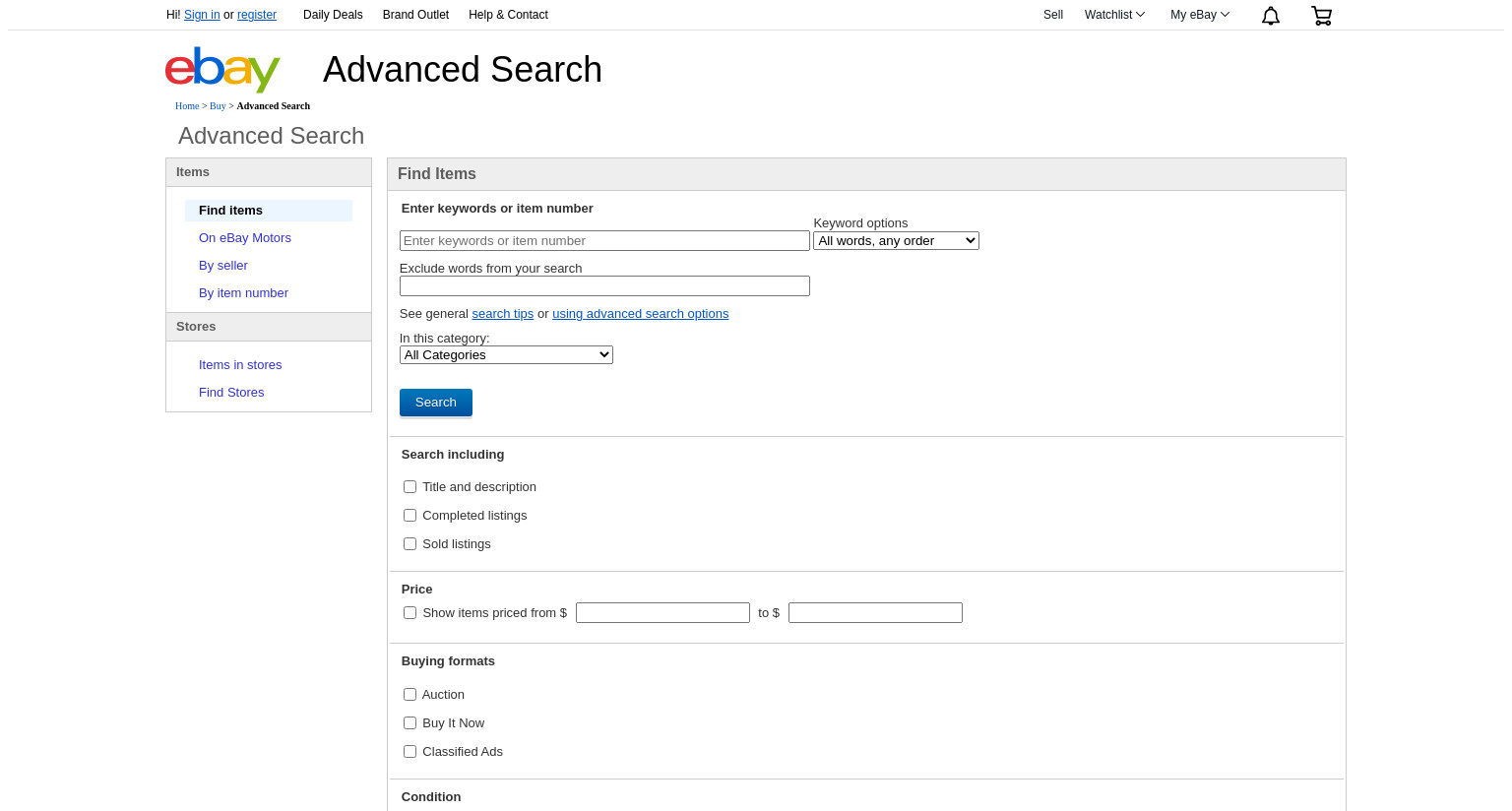The image size is (1512, 811).
Task: Select the Auction buying format
Action: tap(410, 695)
